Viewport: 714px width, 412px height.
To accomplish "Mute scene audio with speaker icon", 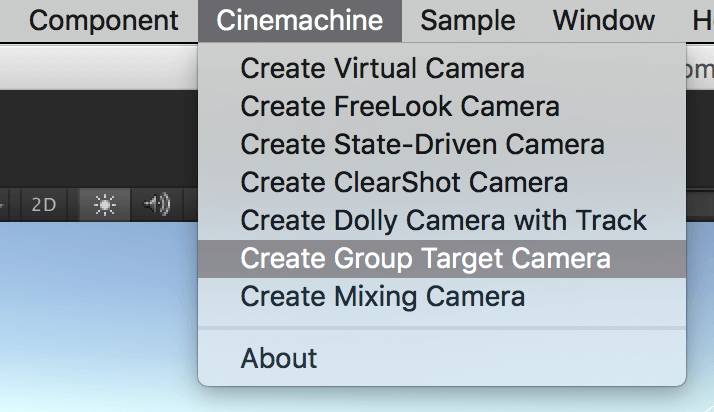I will point(156,205).
